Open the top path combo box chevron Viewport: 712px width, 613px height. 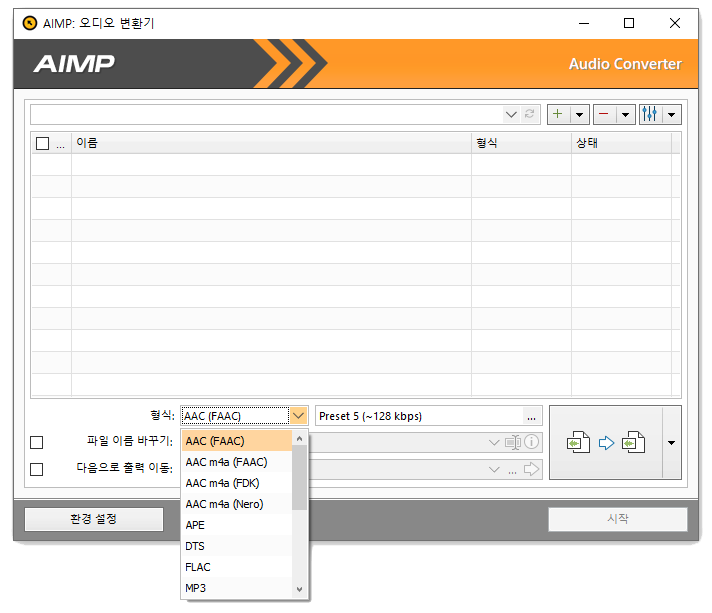pos(511,114)
